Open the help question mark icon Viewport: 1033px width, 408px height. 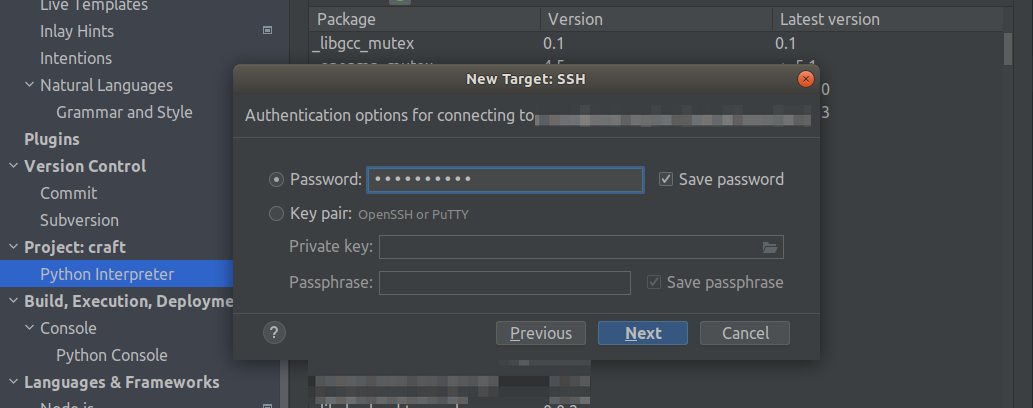(x=275, y=333)
